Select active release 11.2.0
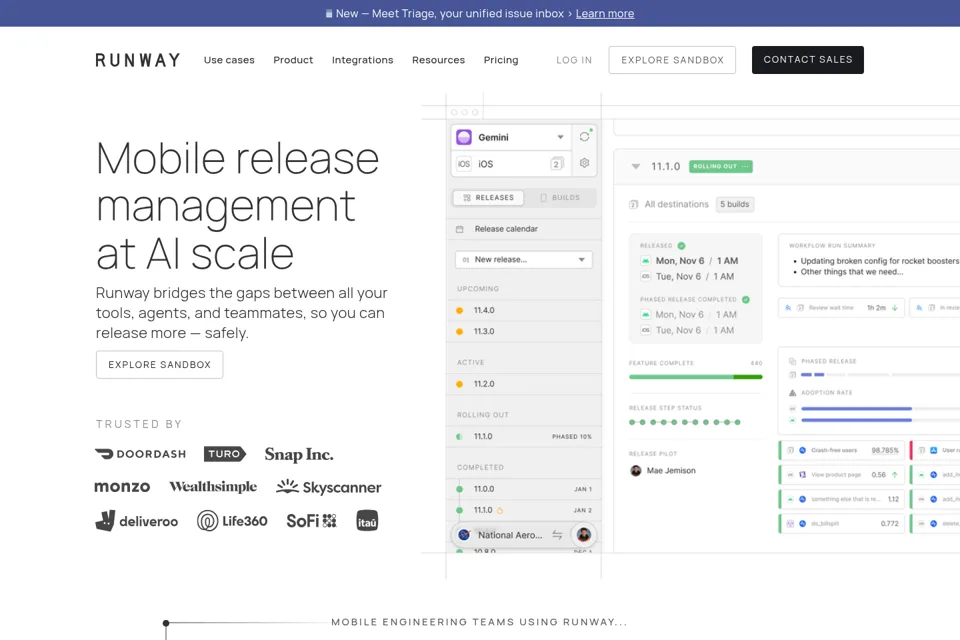 (x=524, y=384)
